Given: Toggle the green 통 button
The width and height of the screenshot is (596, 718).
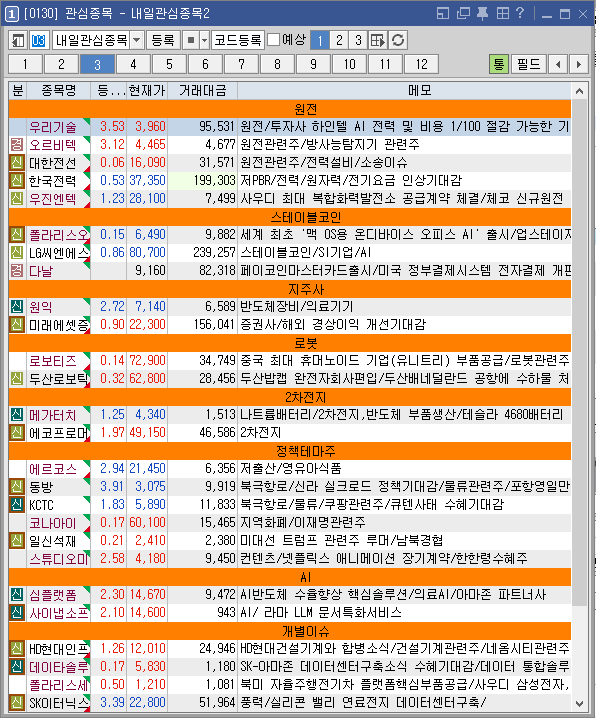Looking at the screenshot, I should 498,64.
